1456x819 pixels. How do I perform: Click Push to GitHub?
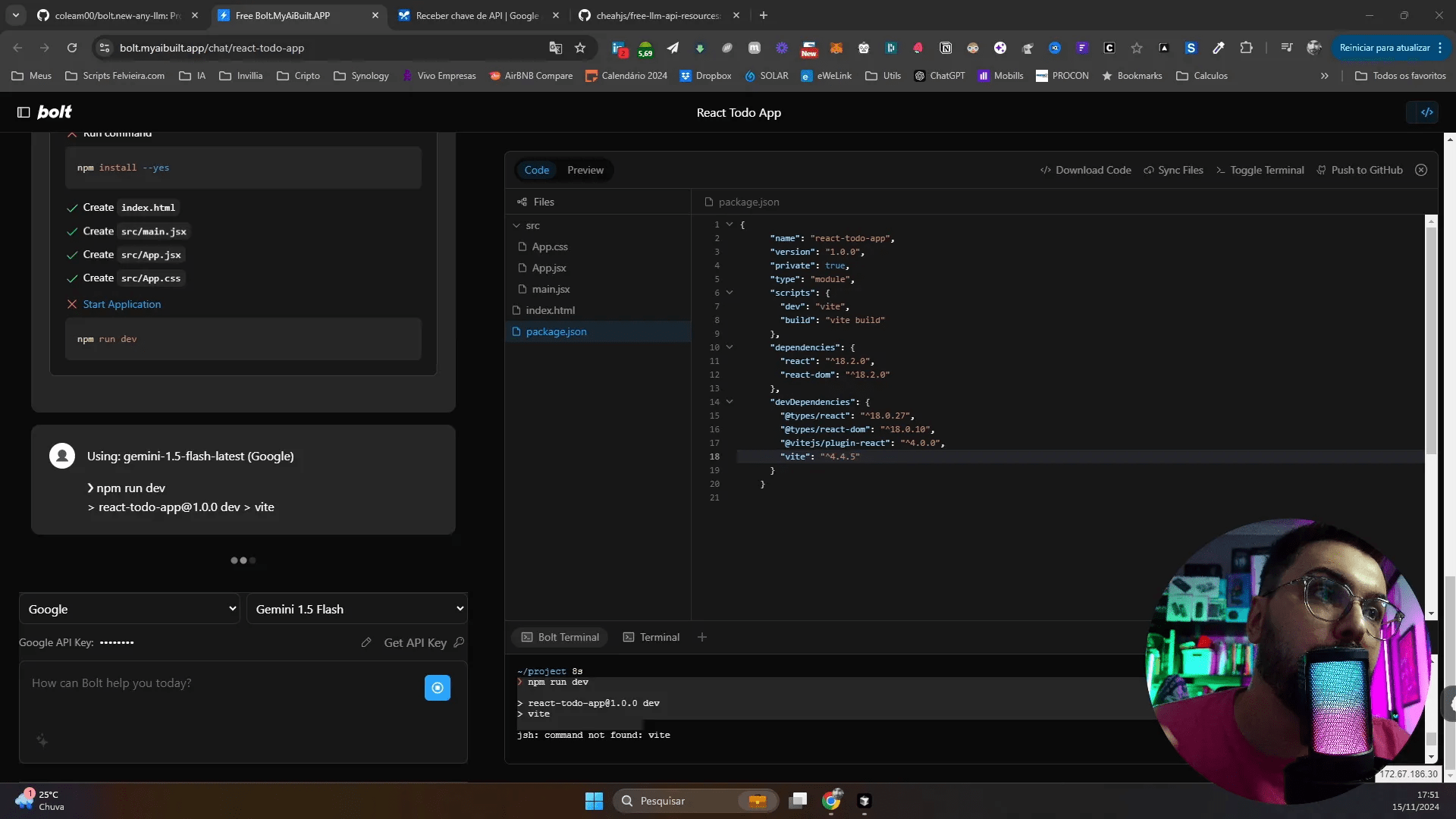(1360, 170)
